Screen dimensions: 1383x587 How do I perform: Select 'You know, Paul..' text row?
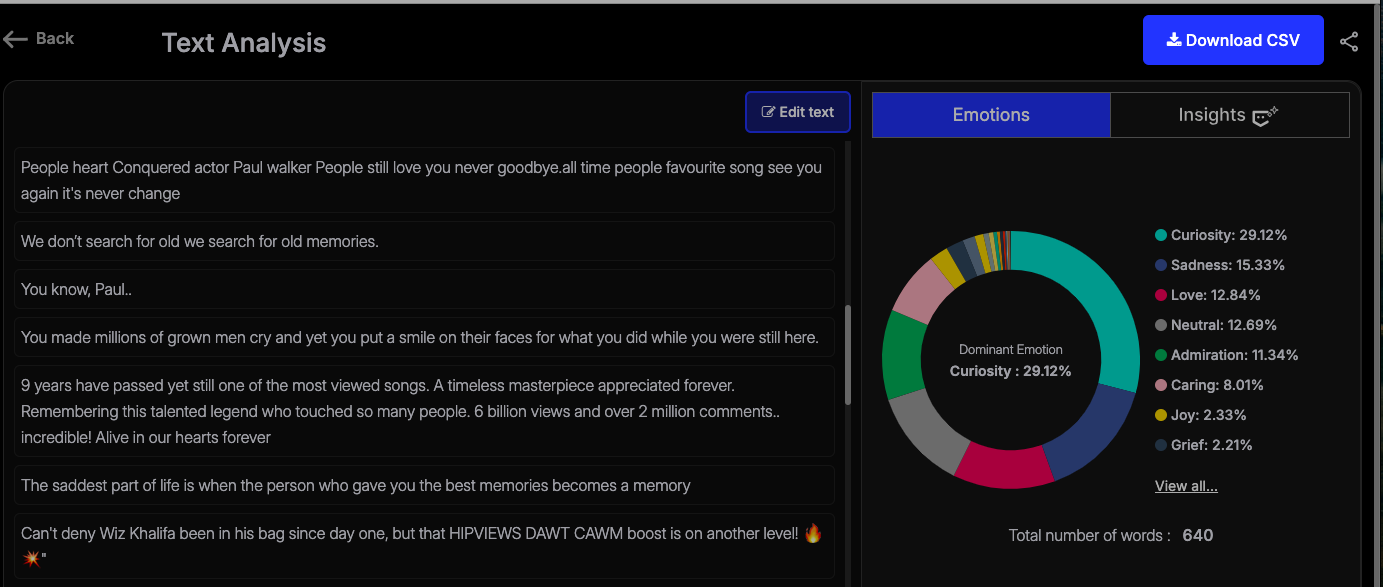[x=424, y=289]
